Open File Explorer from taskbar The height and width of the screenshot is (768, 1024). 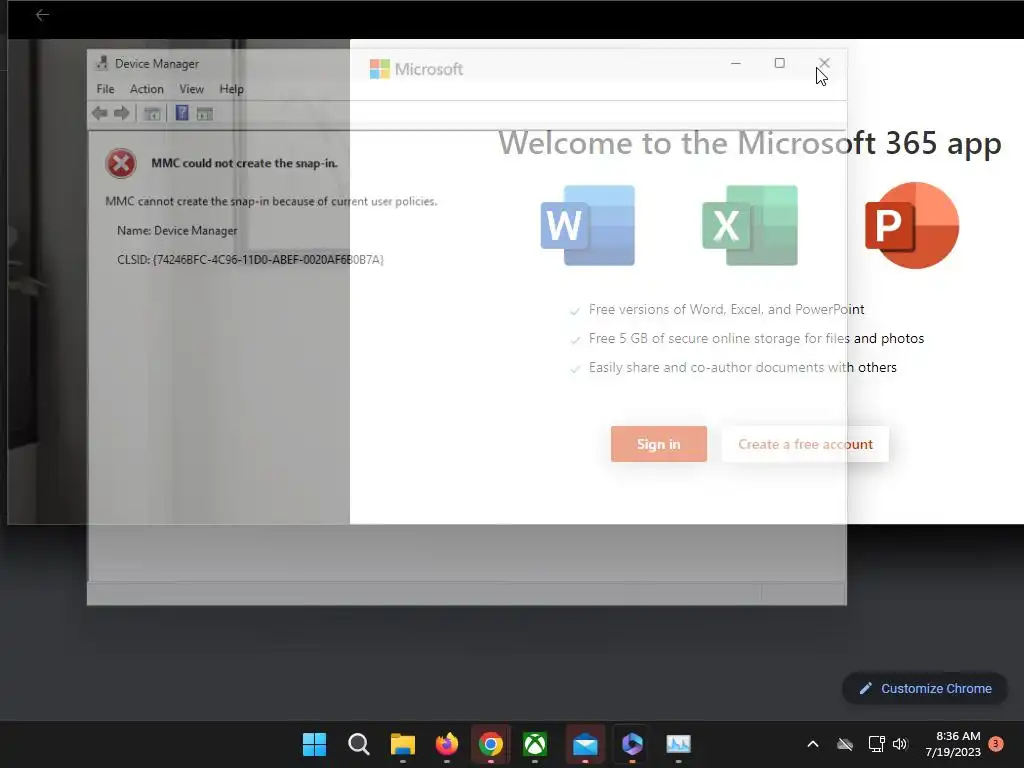pyautogui.click(x=403, y=744)
